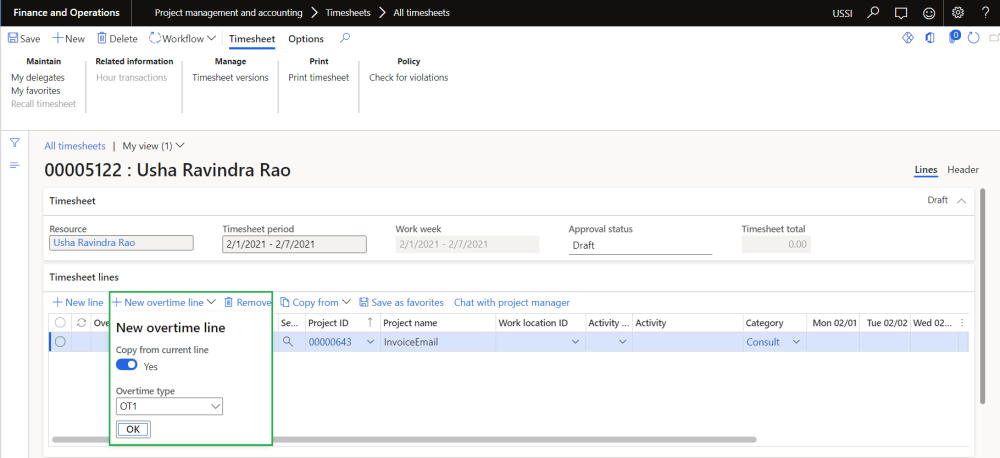This screenshot has height=458, width=1000.
Task: Open the Overtime type OT1 dropdown
Action: 169,406
